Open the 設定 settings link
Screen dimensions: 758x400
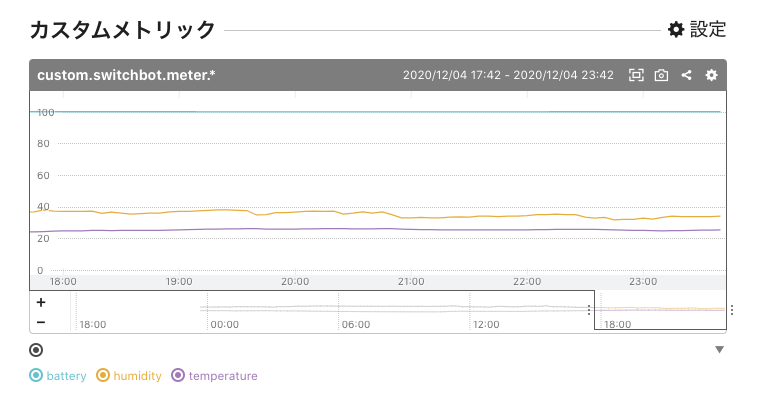[697, 30]
